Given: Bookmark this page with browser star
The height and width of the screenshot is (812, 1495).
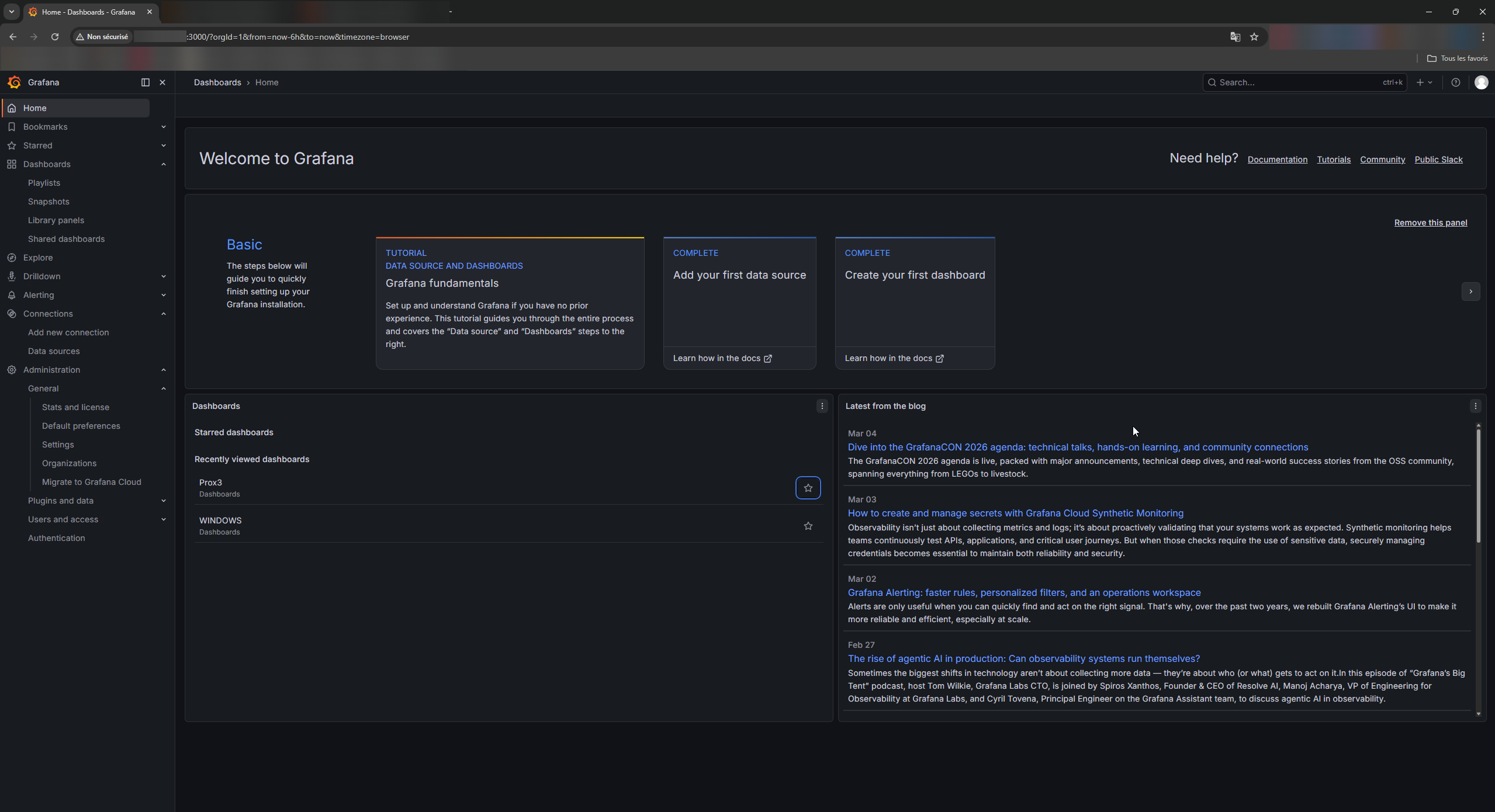Looking at the screenshot, I should click(x=1254, y=37).
